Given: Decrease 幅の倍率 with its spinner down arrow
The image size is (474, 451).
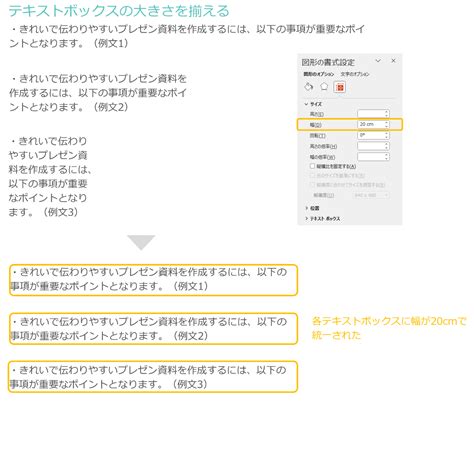Looking at the screenshot, I should 387,158.
